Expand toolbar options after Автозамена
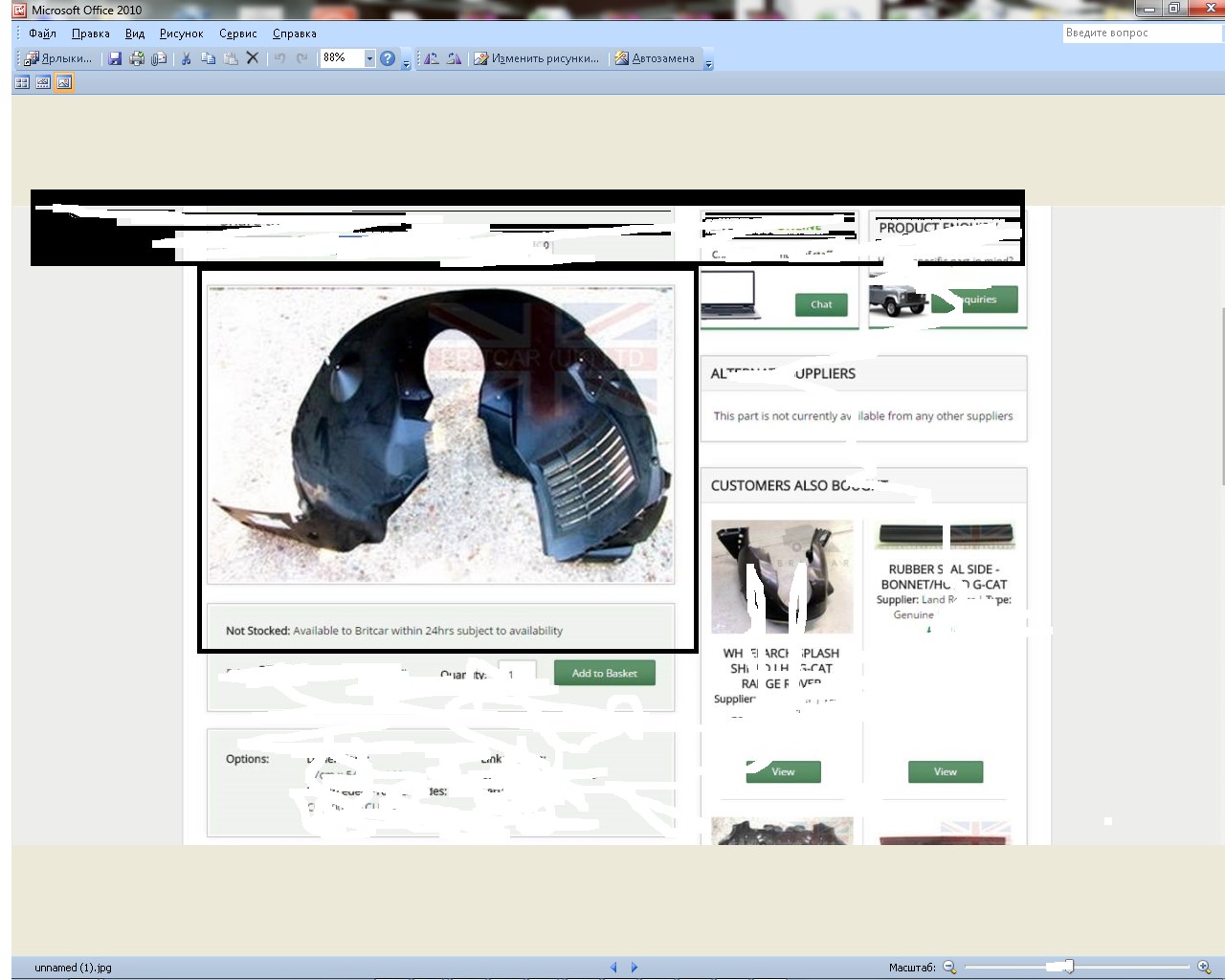The width and height of the screenshot is (1225, 980). point(709,63)
